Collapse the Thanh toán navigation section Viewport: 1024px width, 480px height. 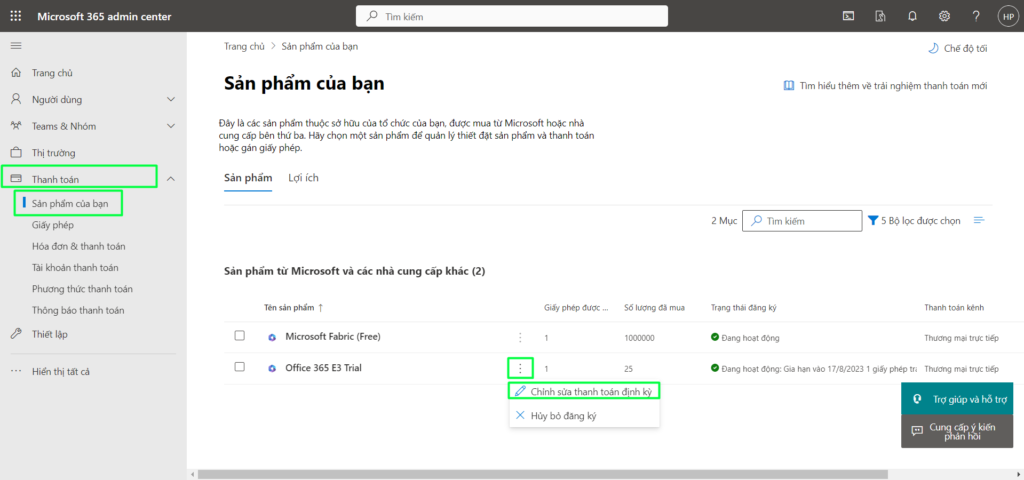(171, 179)
